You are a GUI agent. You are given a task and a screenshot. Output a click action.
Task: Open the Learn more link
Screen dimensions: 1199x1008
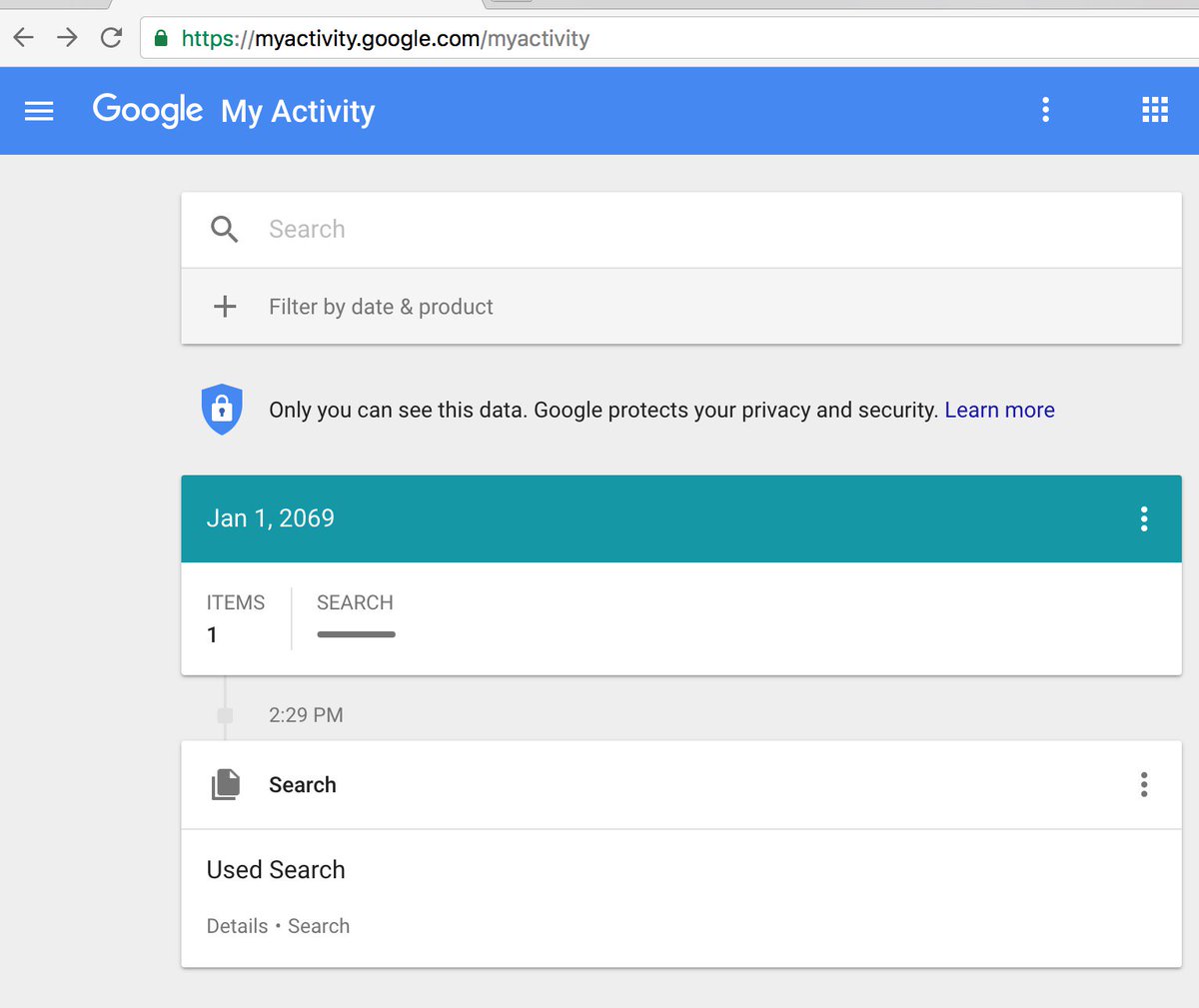[x=999, y=410]
